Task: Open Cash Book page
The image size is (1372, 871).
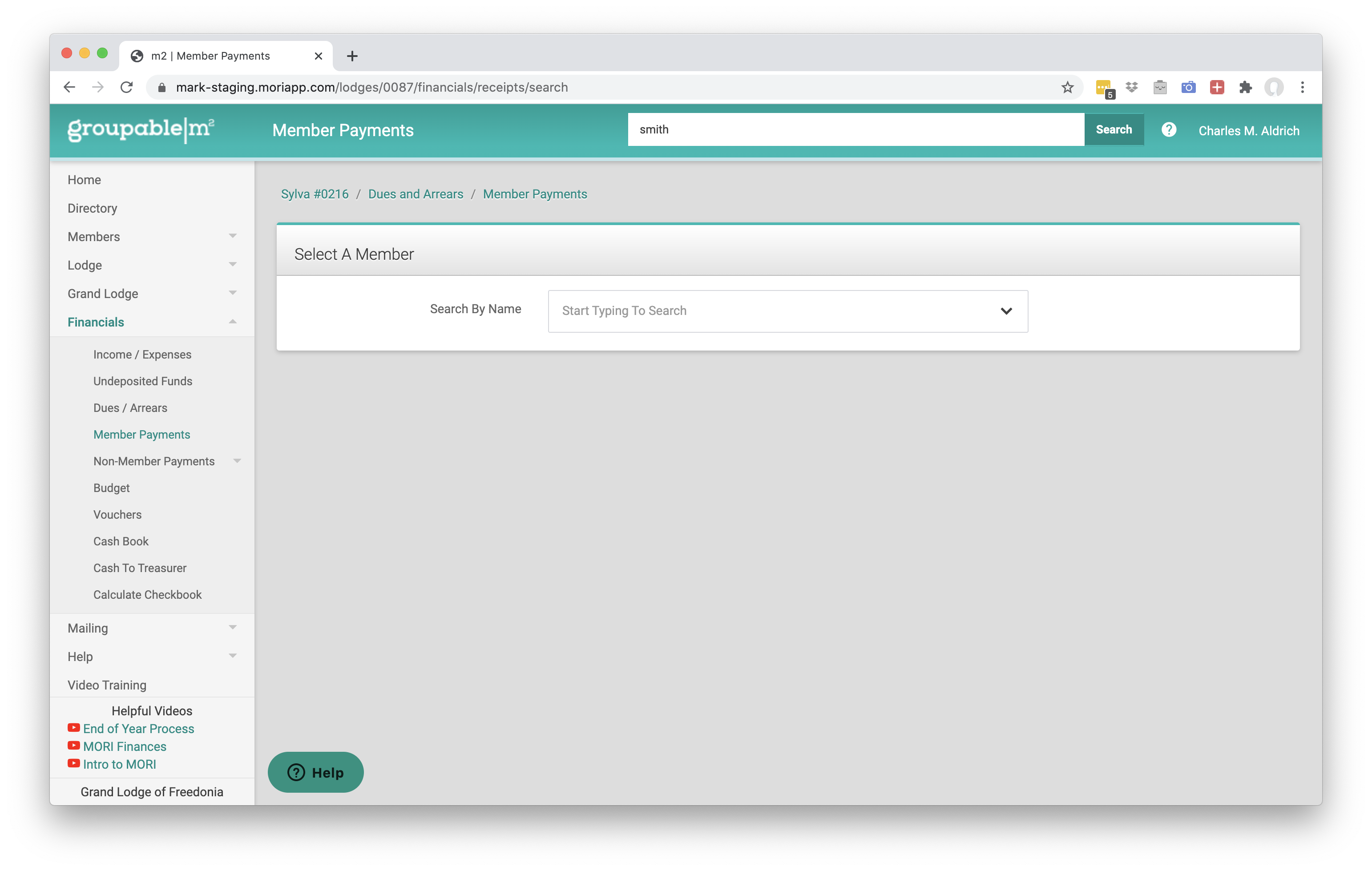Action: (121, 541)
